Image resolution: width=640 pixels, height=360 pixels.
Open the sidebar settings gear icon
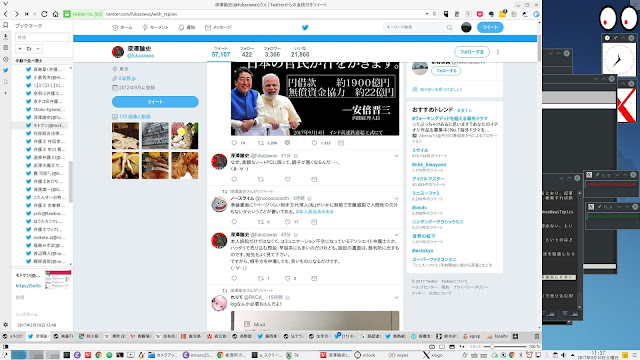click(x=5, y=325)
